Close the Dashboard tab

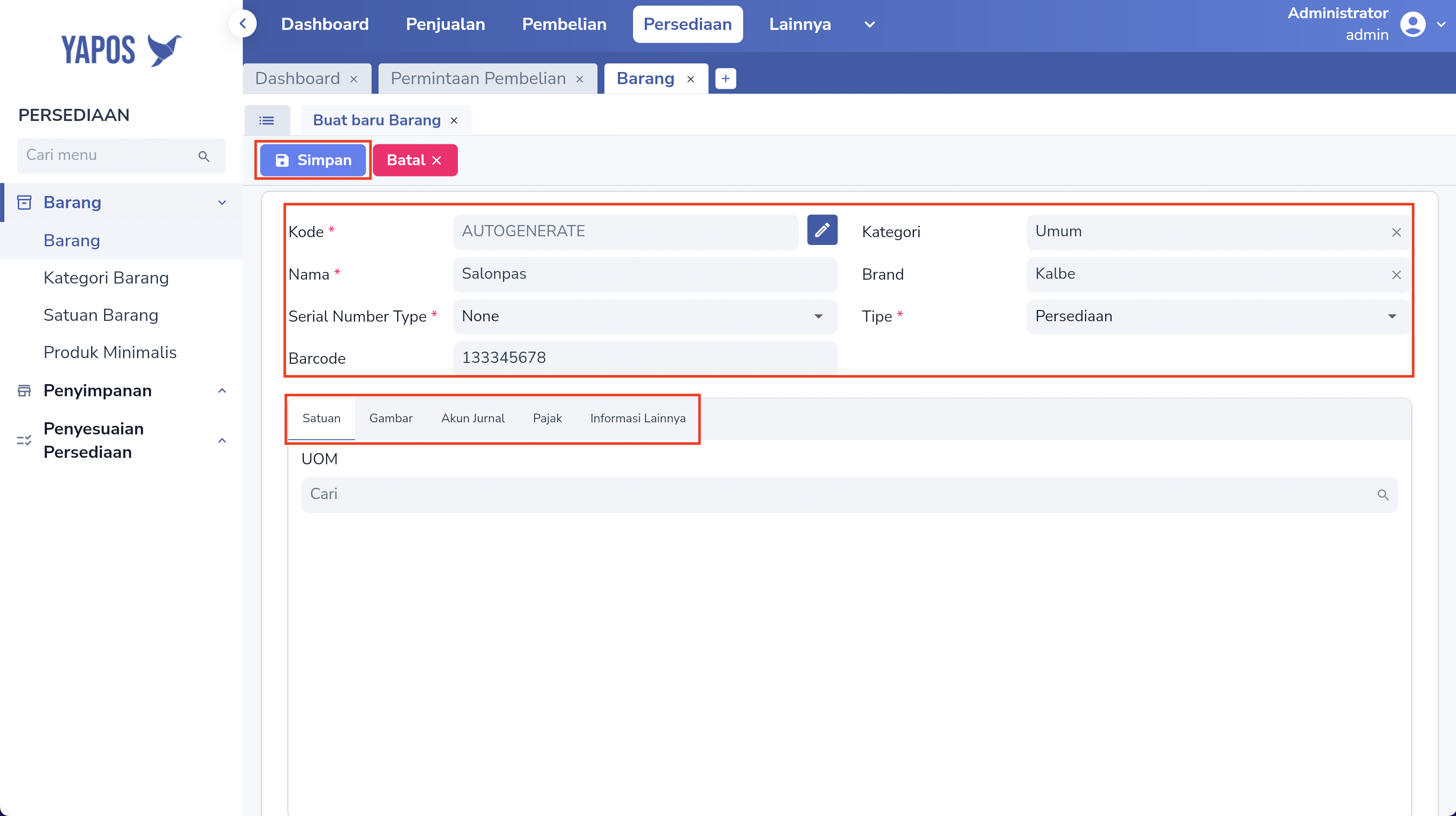(354, 79)
